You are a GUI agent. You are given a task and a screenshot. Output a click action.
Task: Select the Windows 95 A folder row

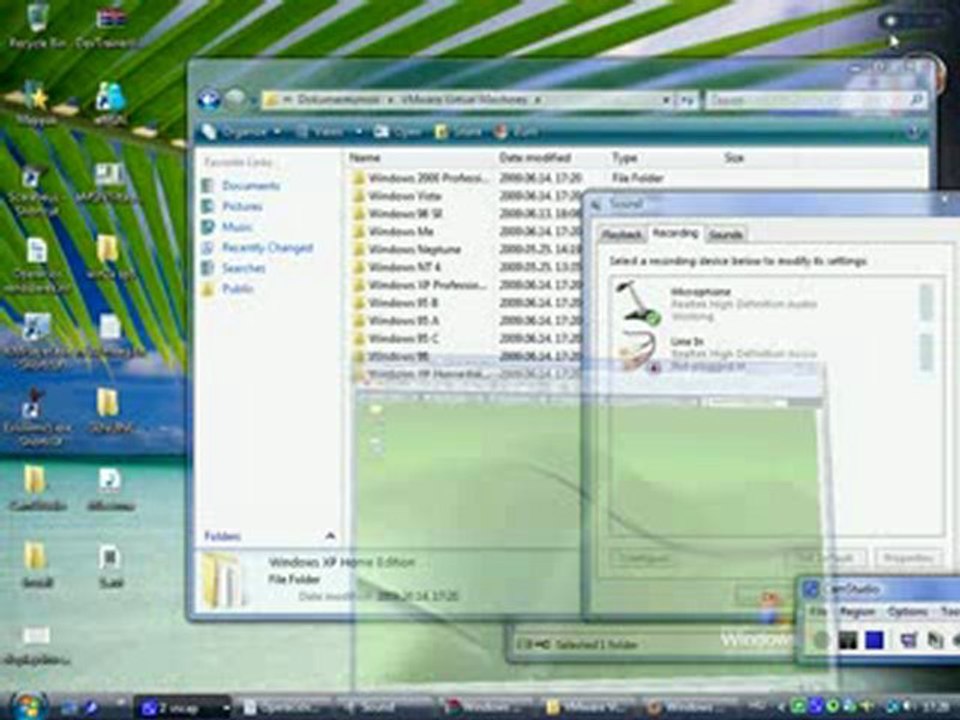pyautogui.click(x=465, y=320)
